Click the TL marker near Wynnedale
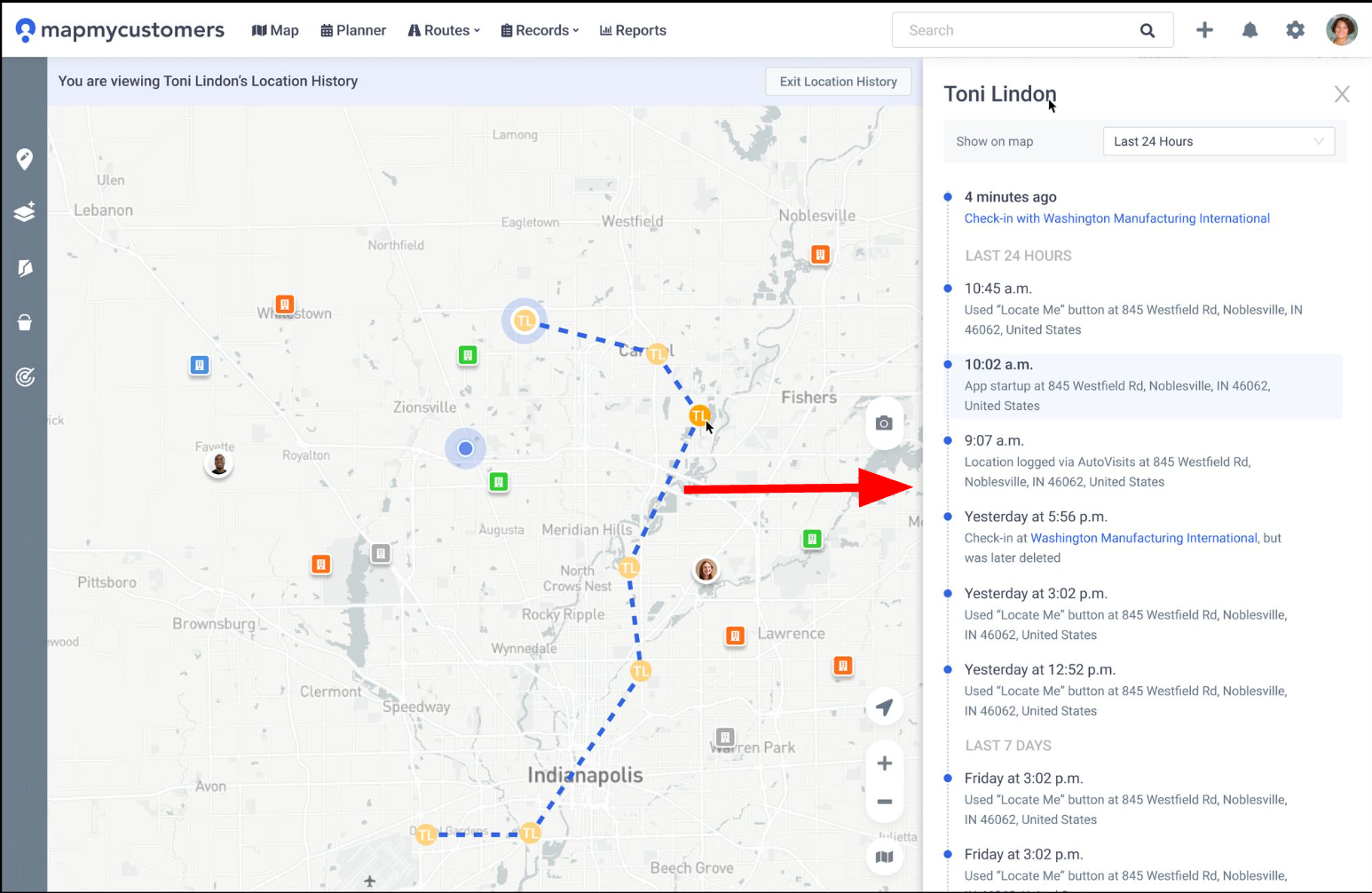Image resolution: width=1372 pixels, height=893 pixels. pos(640,671)
